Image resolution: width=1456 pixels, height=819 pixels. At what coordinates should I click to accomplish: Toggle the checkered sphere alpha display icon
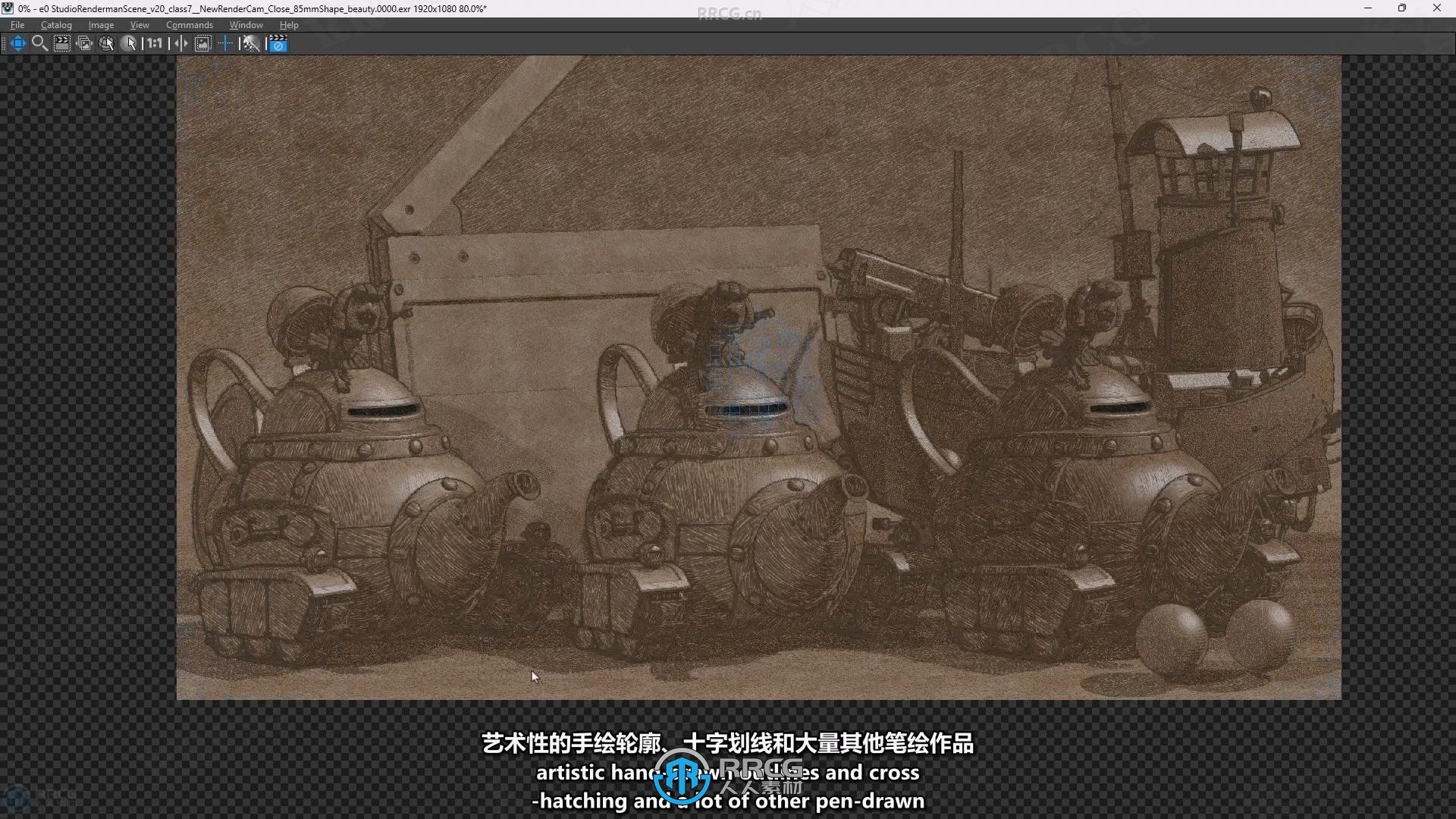[251, 43]
